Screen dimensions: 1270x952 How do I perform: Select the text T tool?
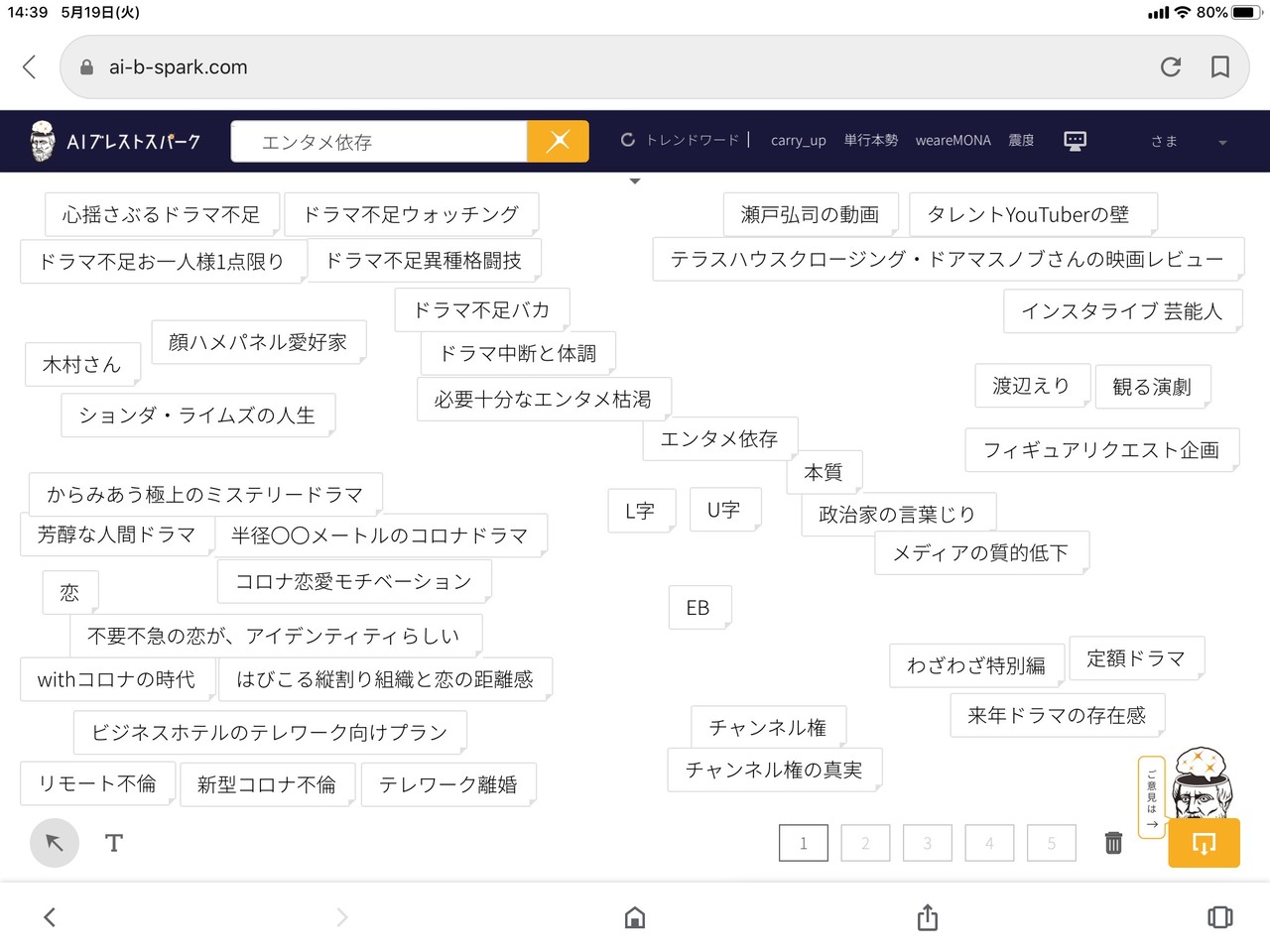point(114,843)
